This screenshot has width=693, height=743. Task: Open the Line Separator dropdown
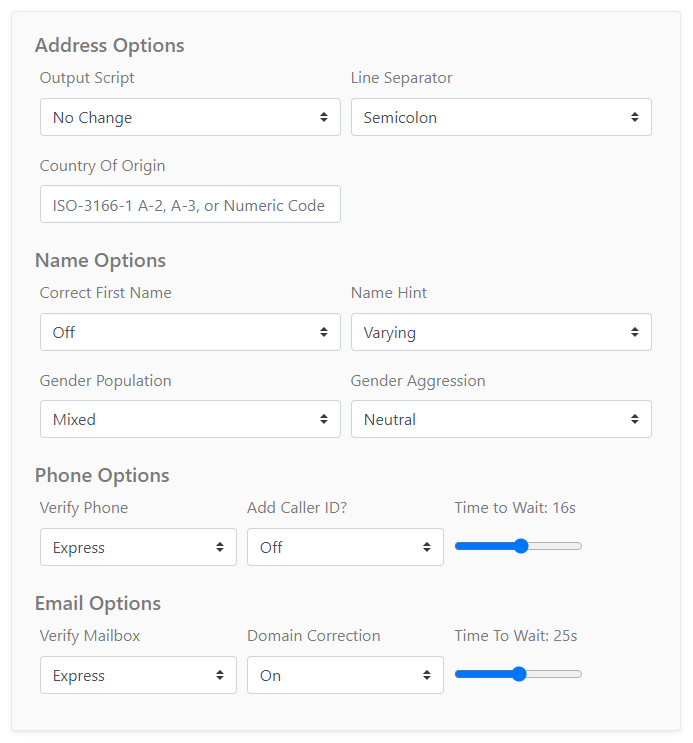tap(501, 117)
